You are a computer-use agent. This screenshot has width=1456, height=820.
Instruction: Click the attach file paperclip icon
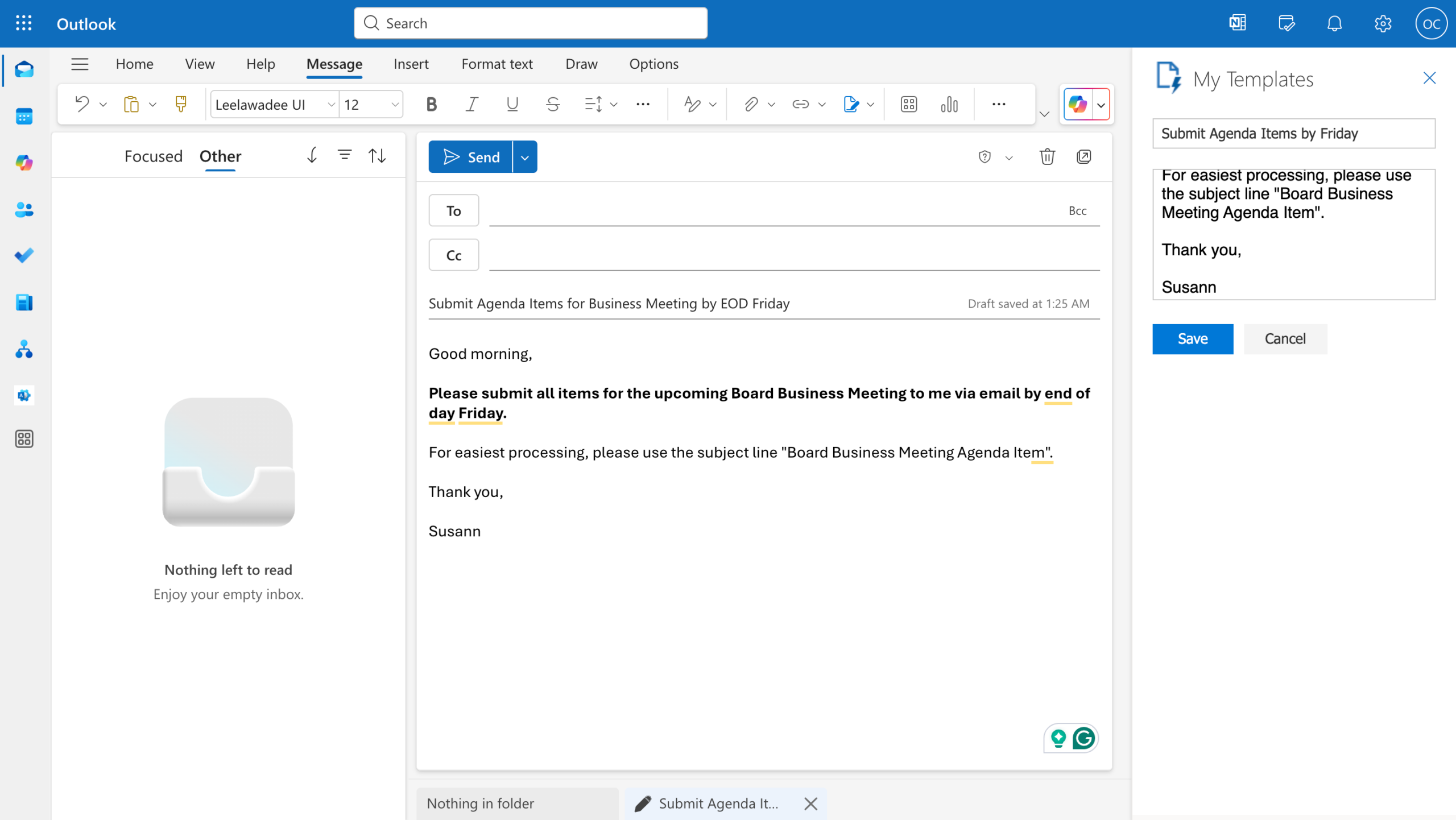751,104
